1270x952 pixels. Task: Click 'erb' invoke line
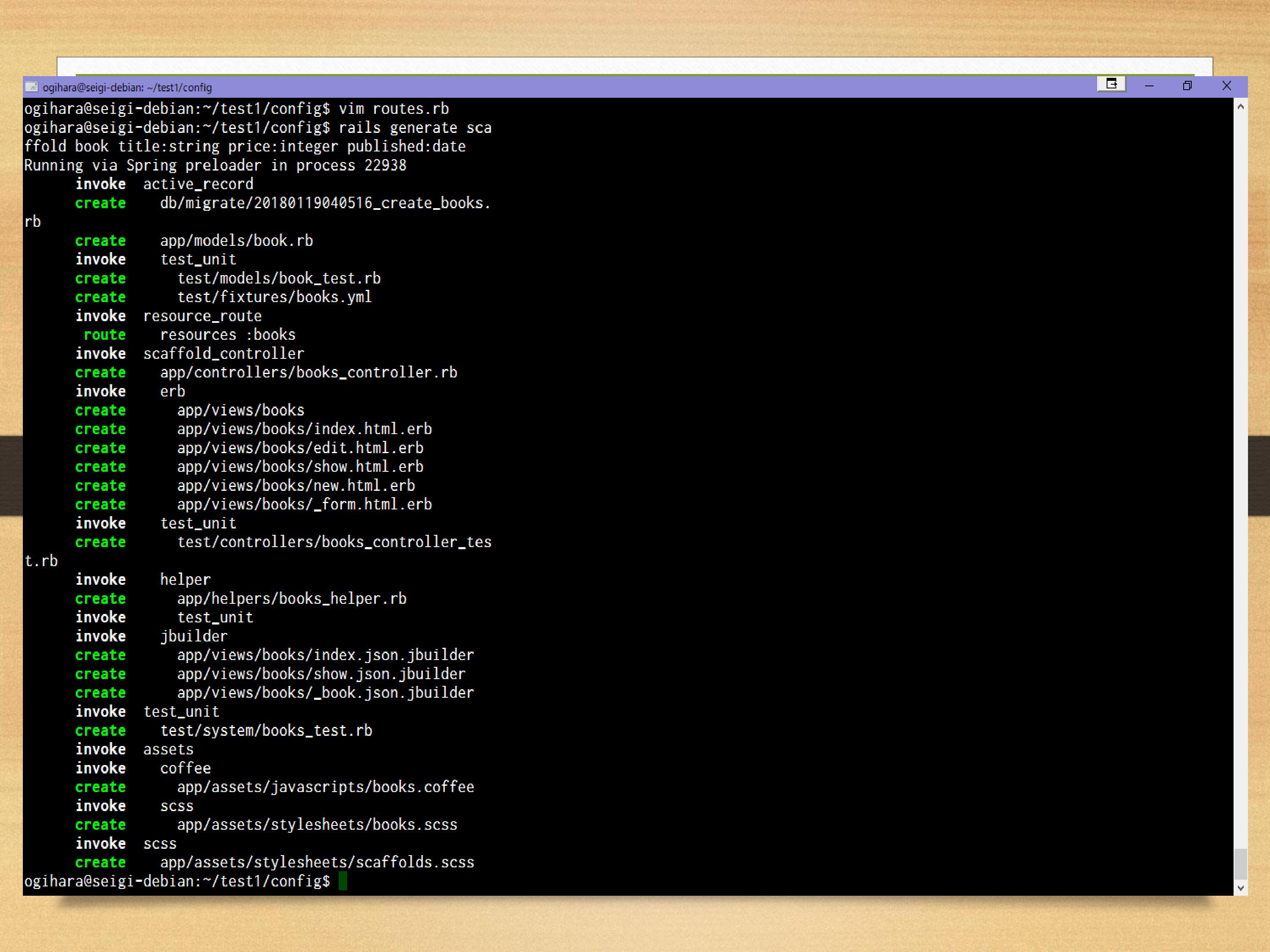click(x=172, y=391)
